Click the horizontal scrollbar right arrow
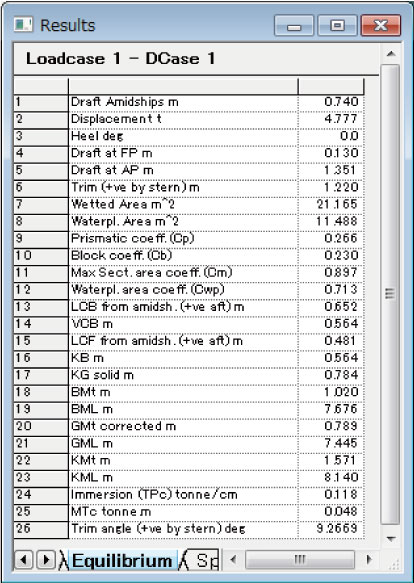 (x=369, y=559)
